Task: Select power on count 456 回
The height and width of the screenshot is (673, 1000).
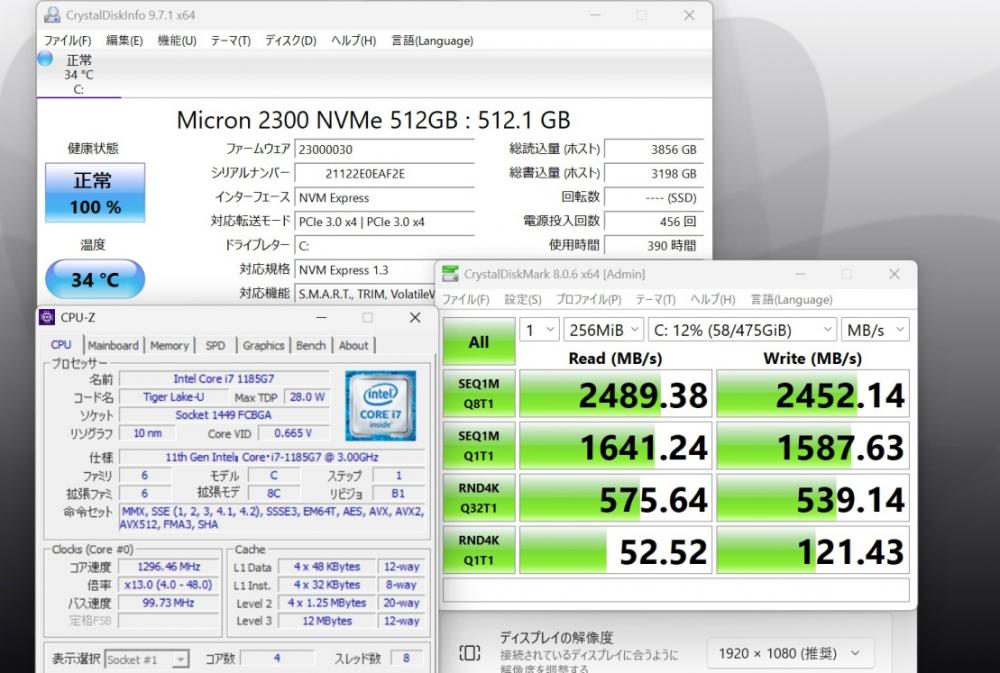Action: (653, 221)
